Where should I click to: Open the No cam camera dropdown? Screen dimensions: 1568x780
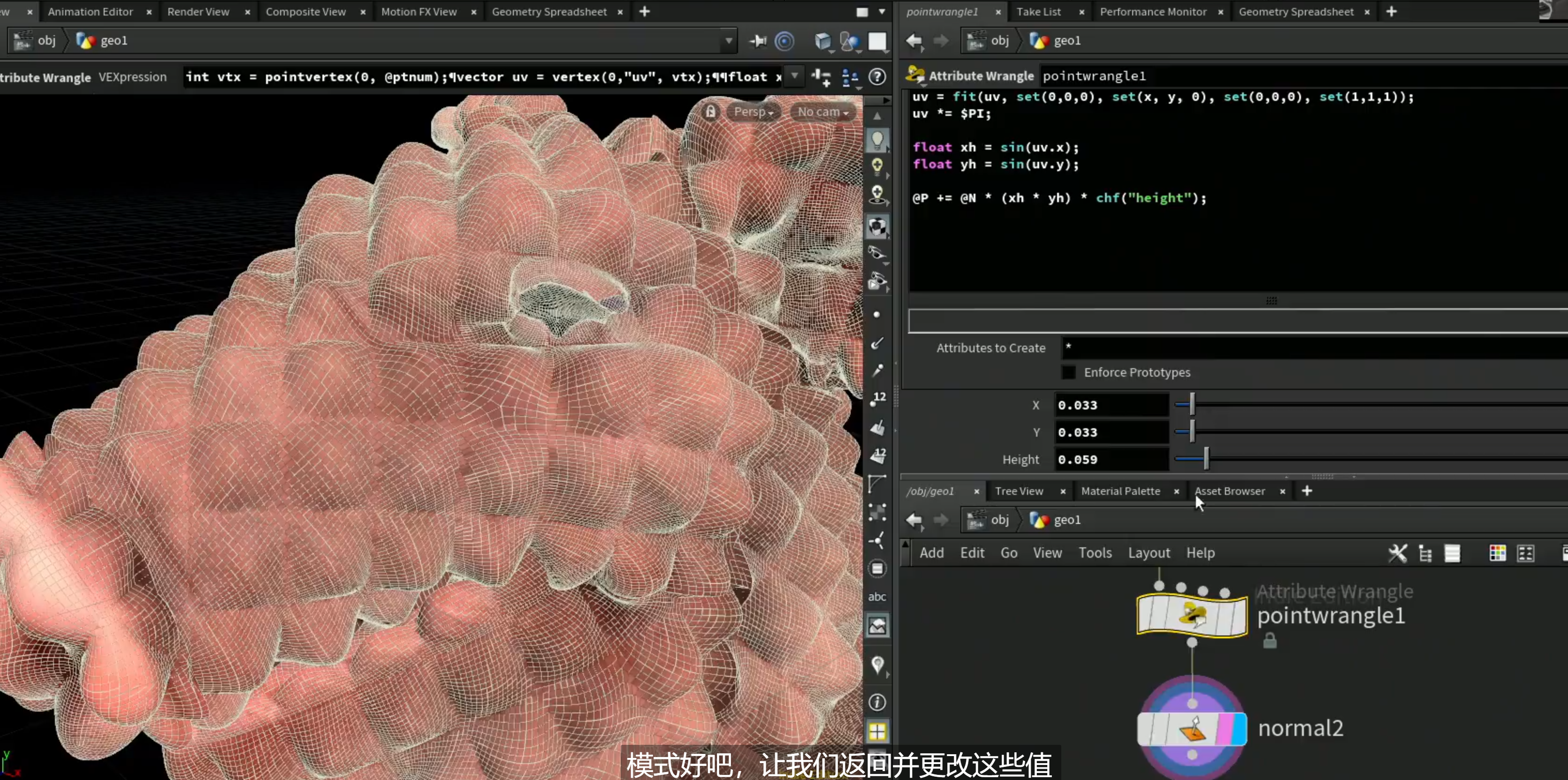coord(822,112)
